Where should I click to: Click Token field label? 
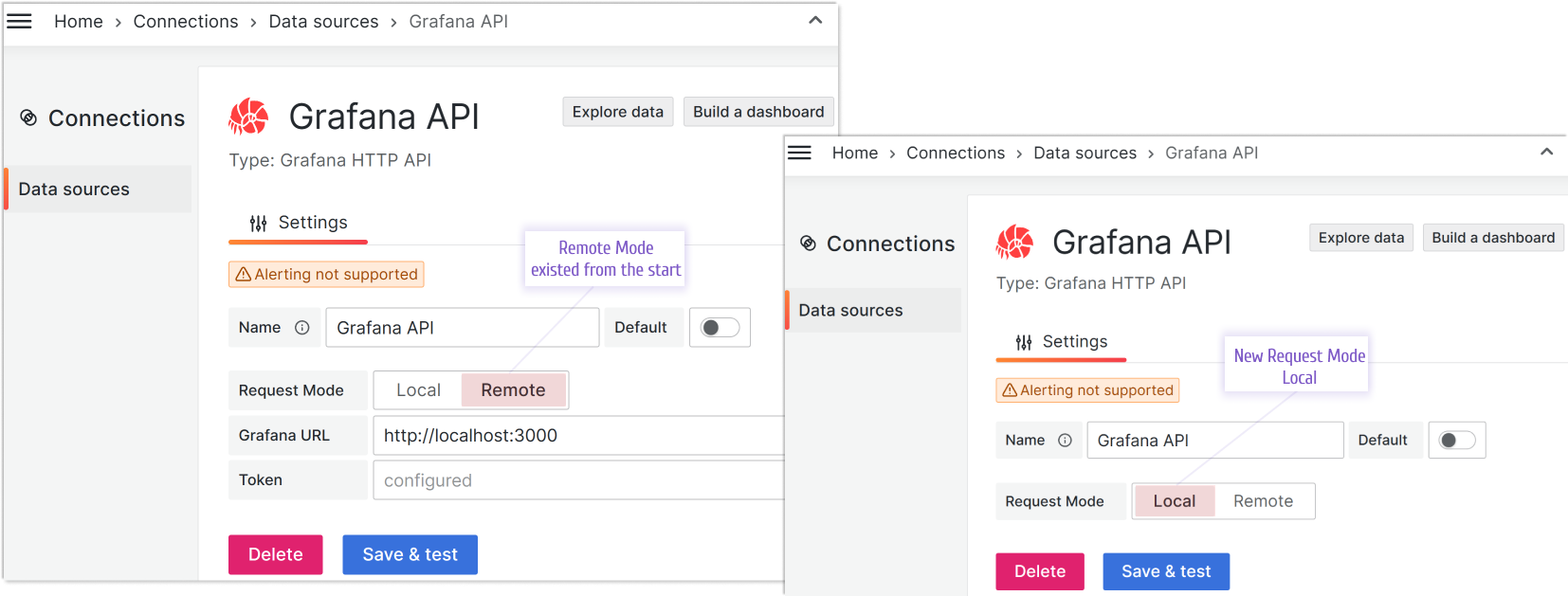pos(261,480)
